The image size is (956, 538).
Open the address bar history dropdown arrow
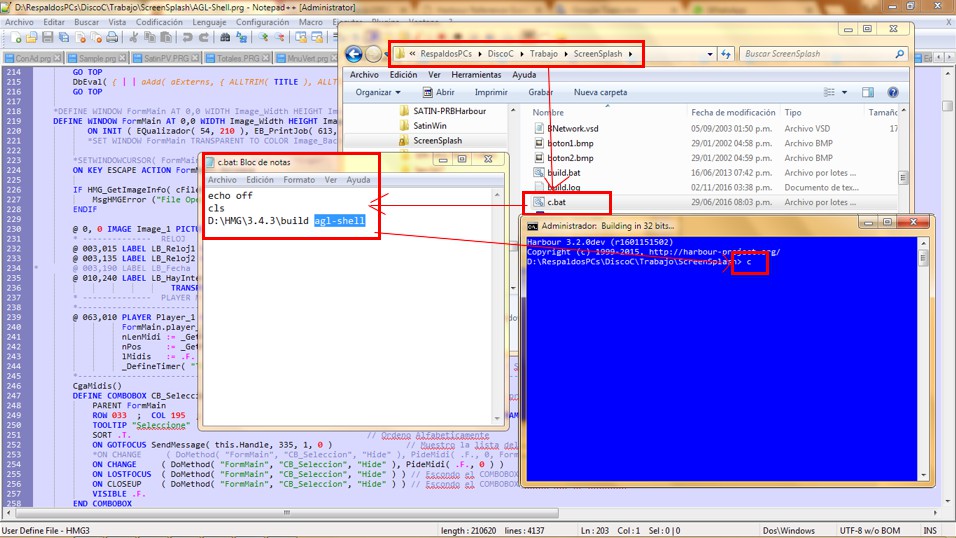tap(710, 54)
